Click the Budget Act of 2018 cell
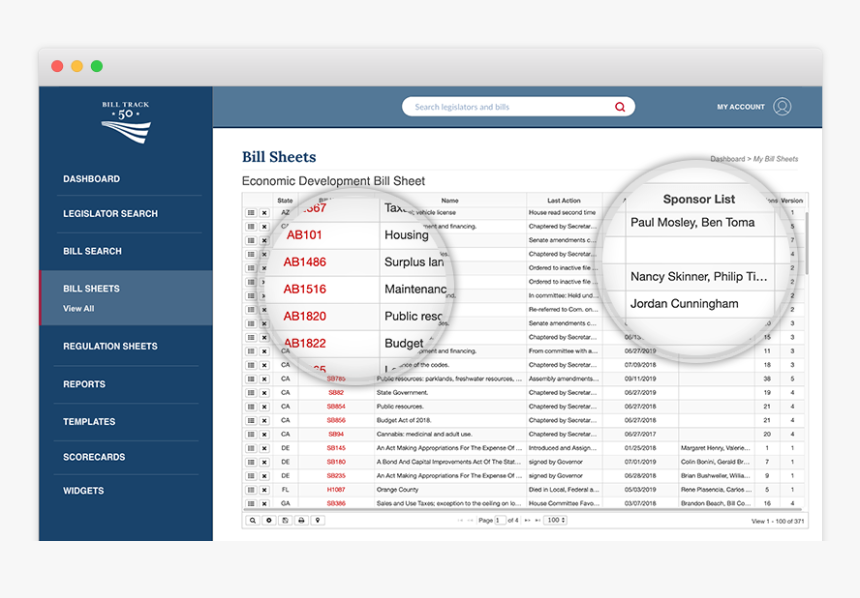860x598 pixels. 449,420
